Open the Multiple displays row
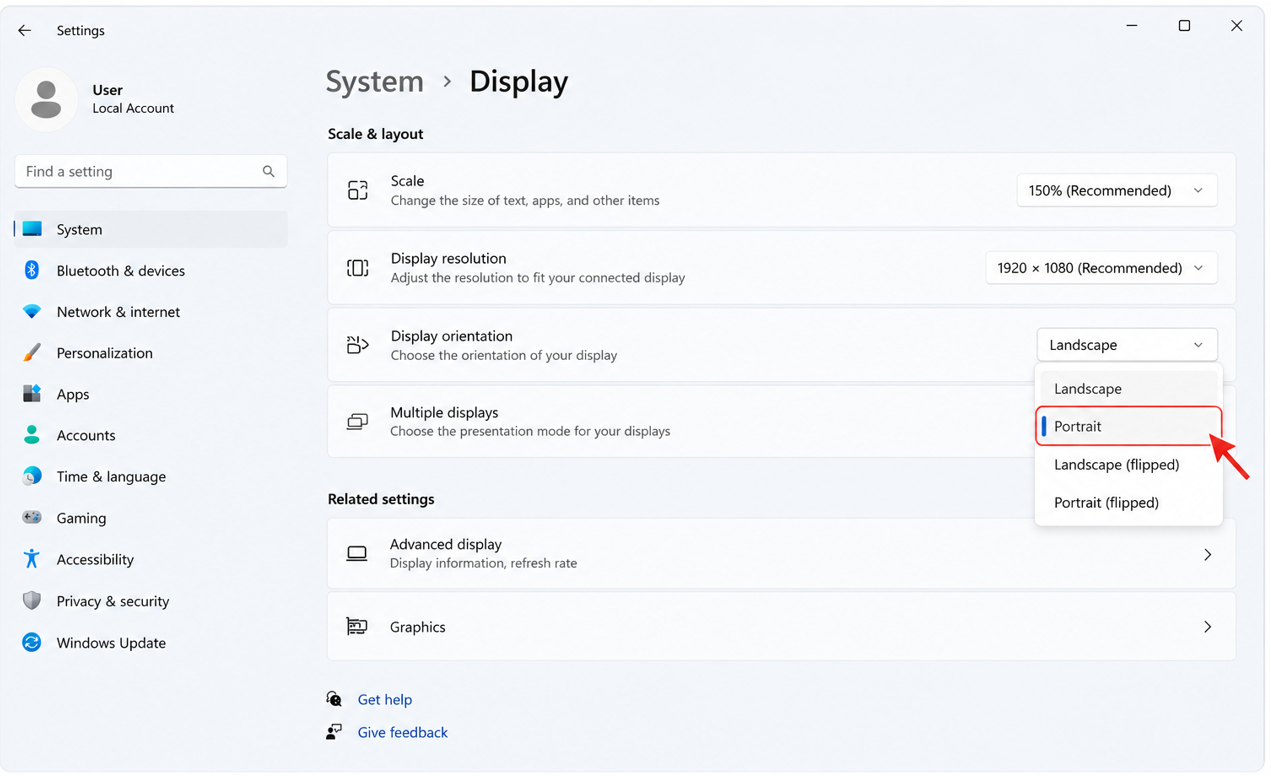The image size is (1271, 776). point(781,422)
